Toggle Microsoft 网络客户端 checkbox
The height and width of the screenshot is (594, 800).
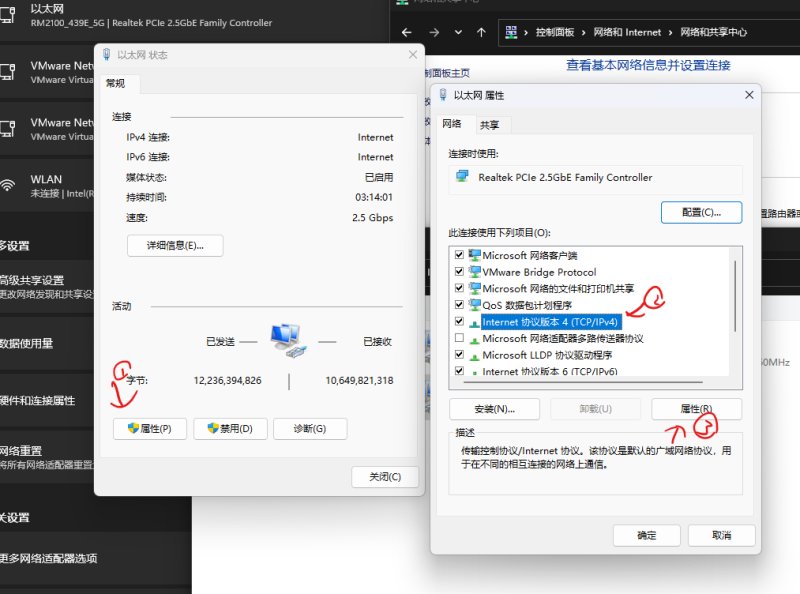[x=459, y=255]
